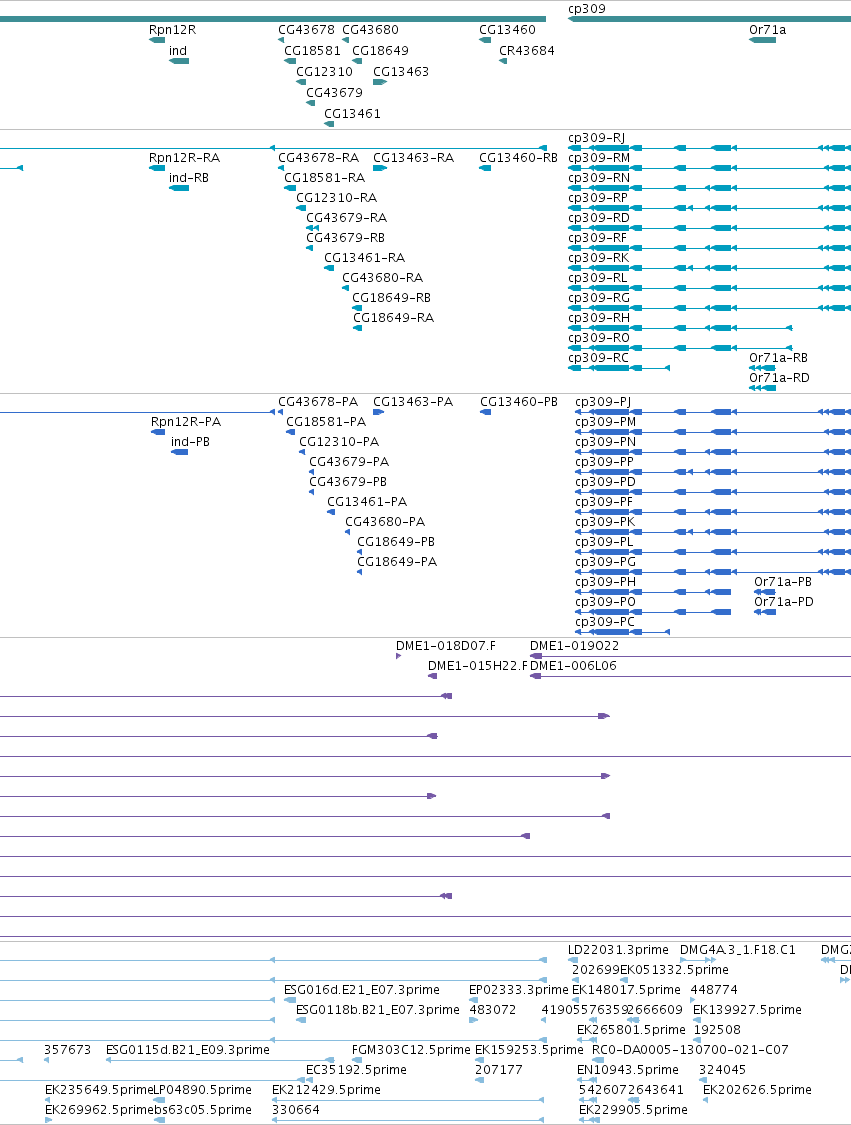Click EST EK235649.5prime

coord(99,1090)
